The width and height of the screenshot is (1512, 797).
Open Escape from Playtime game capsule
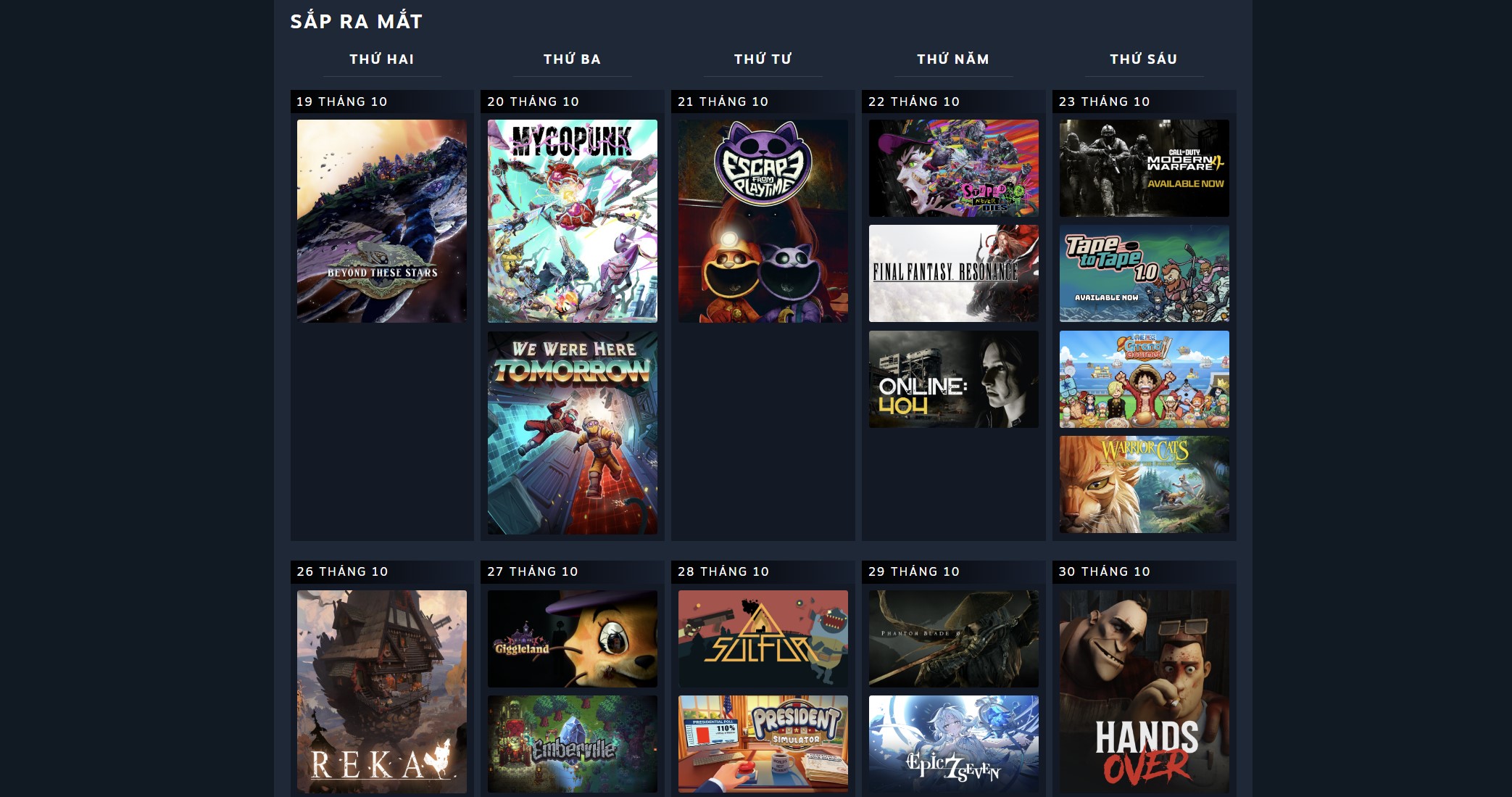click(x=763, y=221)
